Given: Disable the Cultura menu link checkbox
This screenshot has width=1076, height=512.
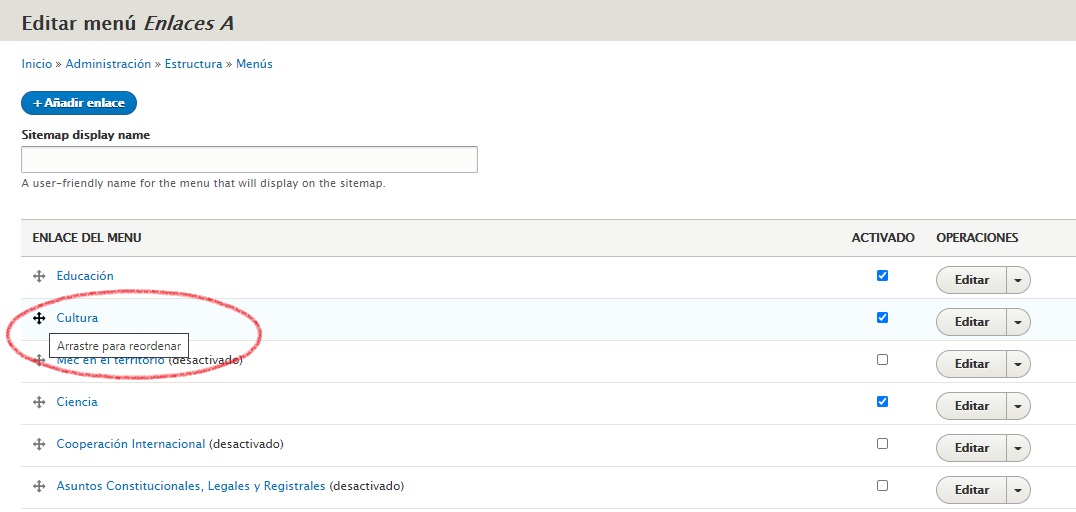Looking at the screenshot, I should [882, 318].
